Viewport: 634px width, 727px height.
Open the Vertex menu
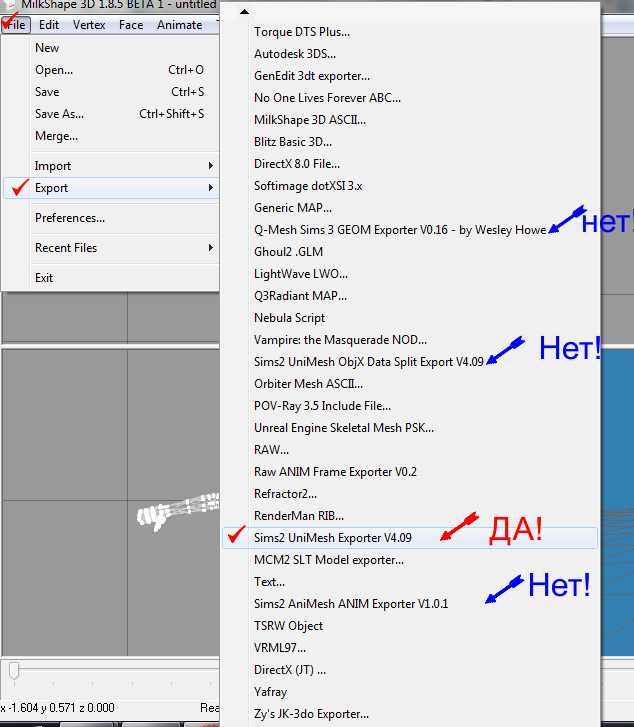point(89,25)
